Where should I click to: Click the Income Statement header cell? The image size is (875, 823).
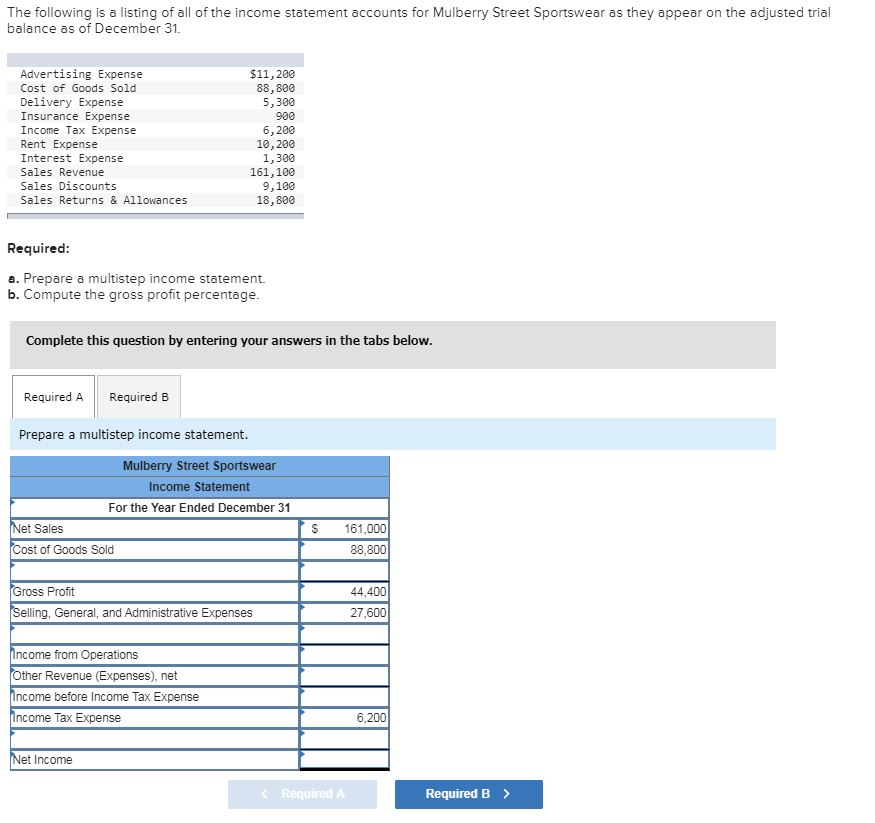coord(199,487)
